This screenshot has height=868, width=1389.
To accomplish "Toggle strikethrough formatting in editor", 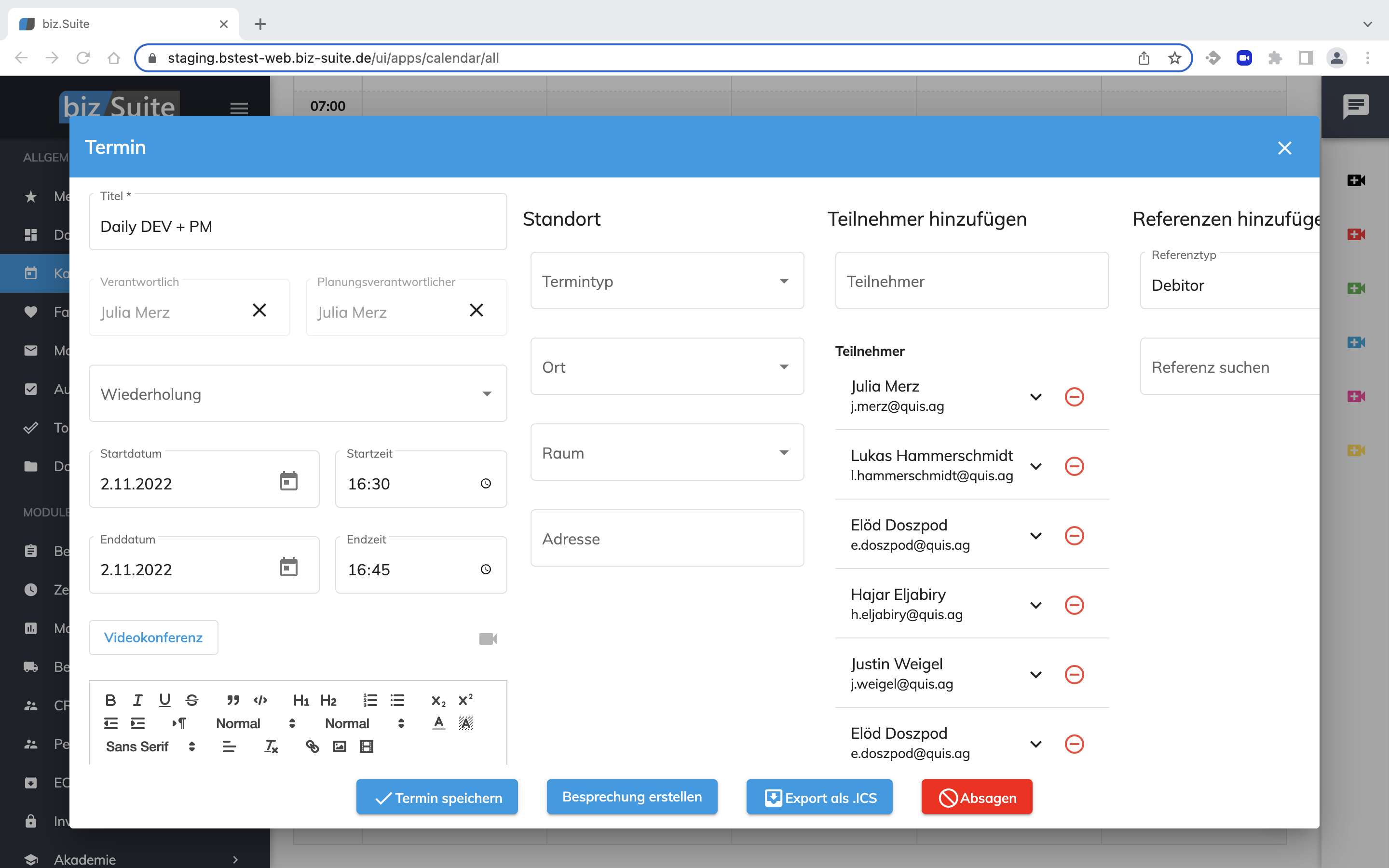I will point(191,700).
